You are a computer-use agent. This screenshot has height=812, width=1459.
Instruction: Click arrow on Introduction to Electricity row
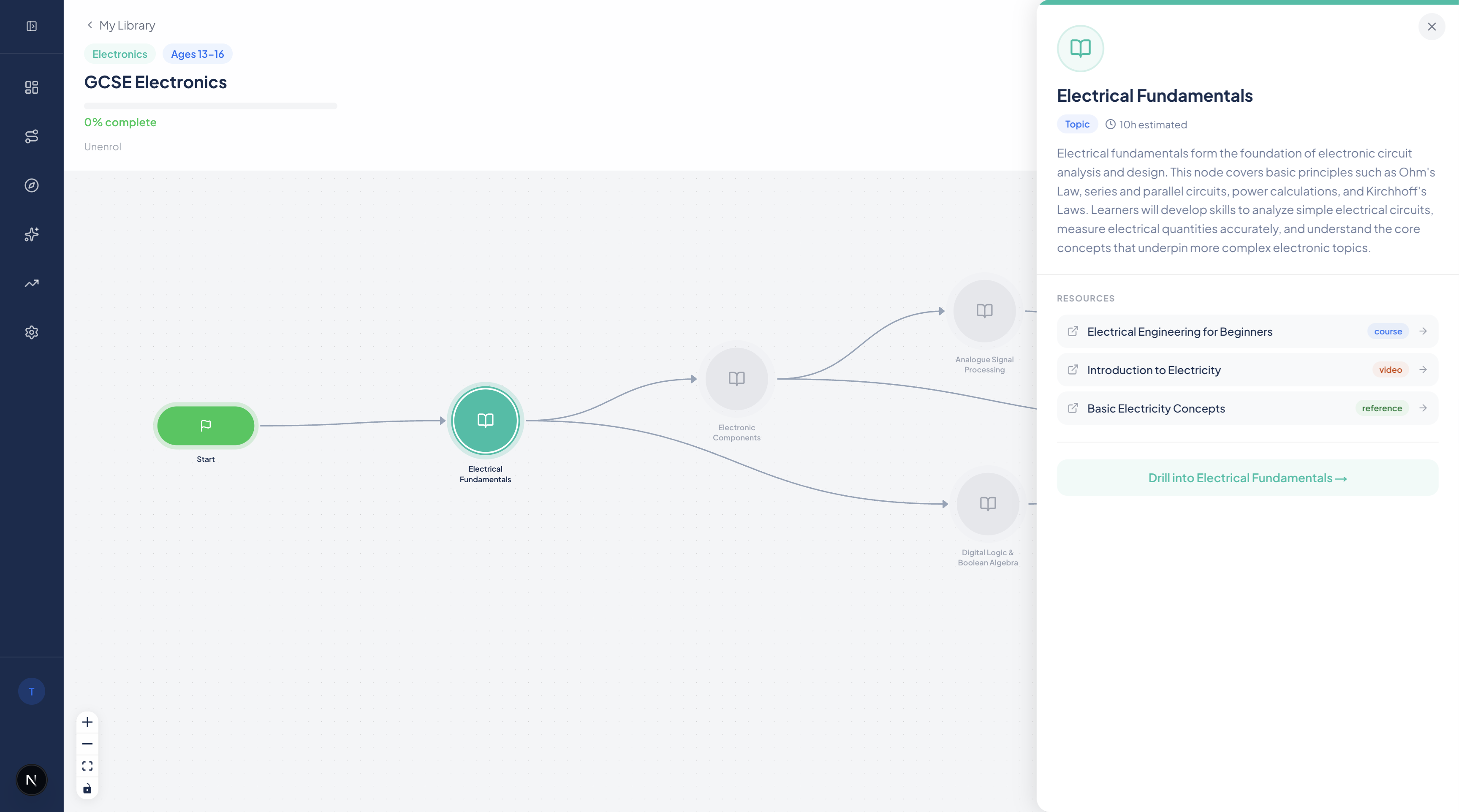pyautogui.click(x=1423, y=370)
